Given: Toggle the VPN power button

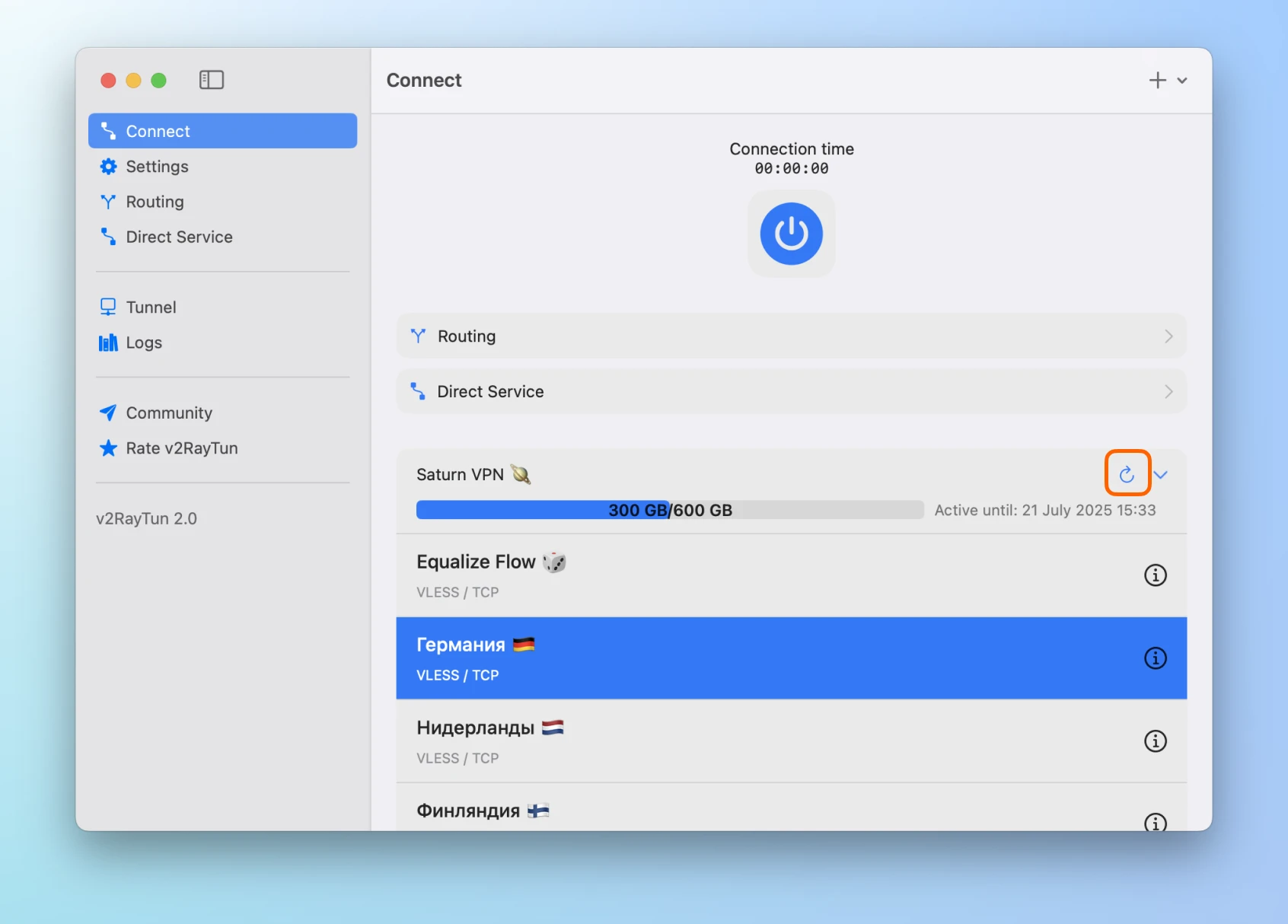Looking at the screenshot, I should 791,234.
